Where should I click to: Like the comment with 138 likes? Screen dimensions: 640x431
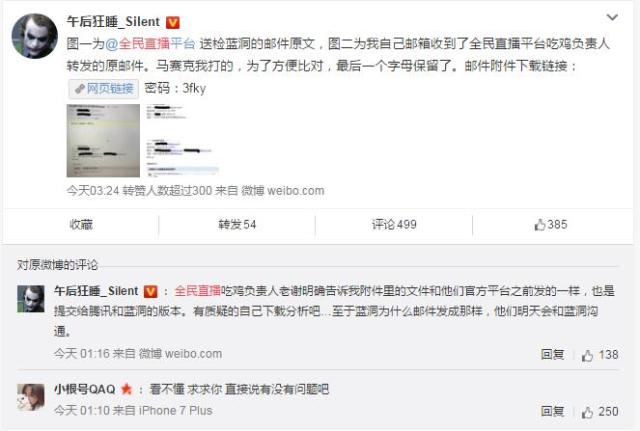[x=600, y=355]
